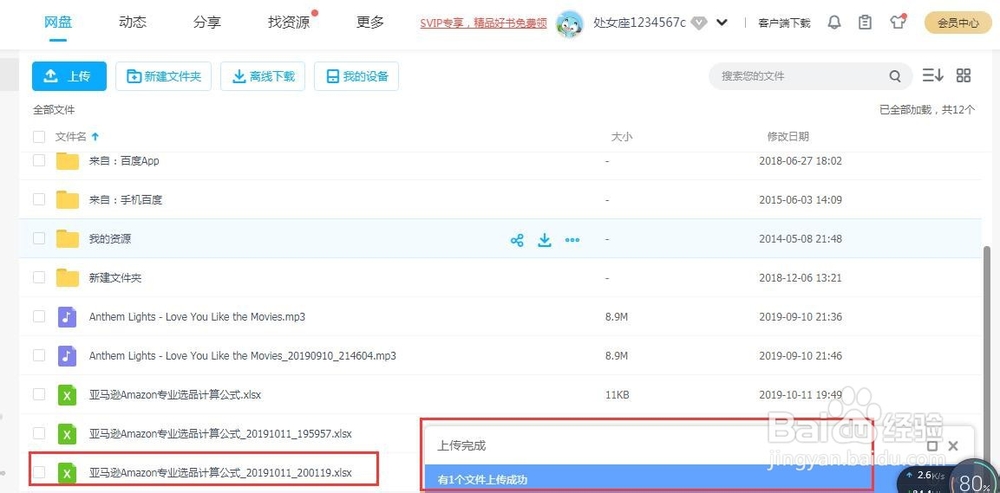Check the box for 计算公式_20191011_195957.xlsx

pyautogui.click(x=39, y=434)
